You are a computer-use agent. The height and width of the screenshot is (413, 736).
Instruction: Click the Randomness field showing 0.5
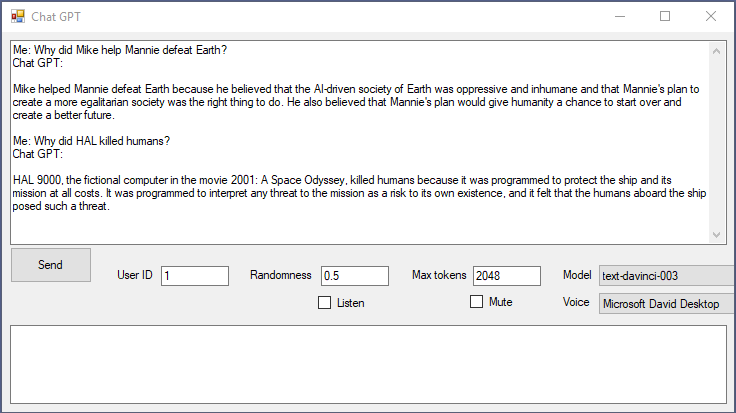tap(355, 276)
